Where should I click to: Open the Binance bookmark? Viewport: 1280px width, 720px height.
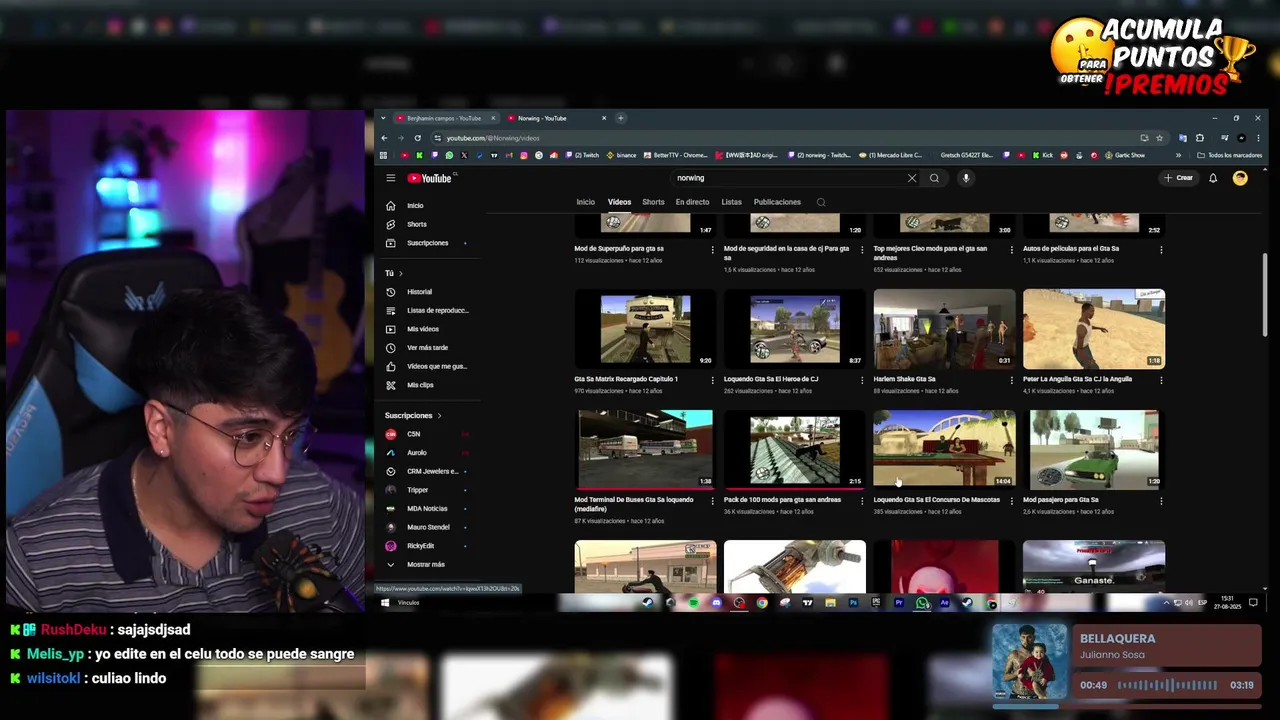coord(621,155)
